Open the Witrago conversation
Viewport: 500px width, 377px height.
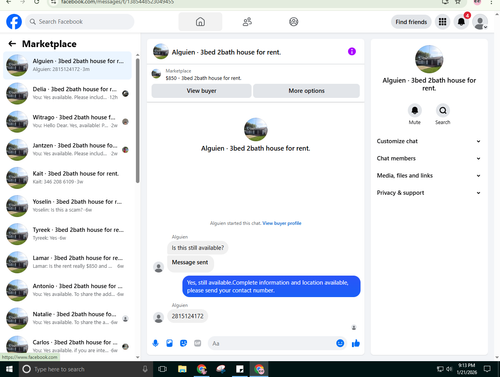[67, 121]
